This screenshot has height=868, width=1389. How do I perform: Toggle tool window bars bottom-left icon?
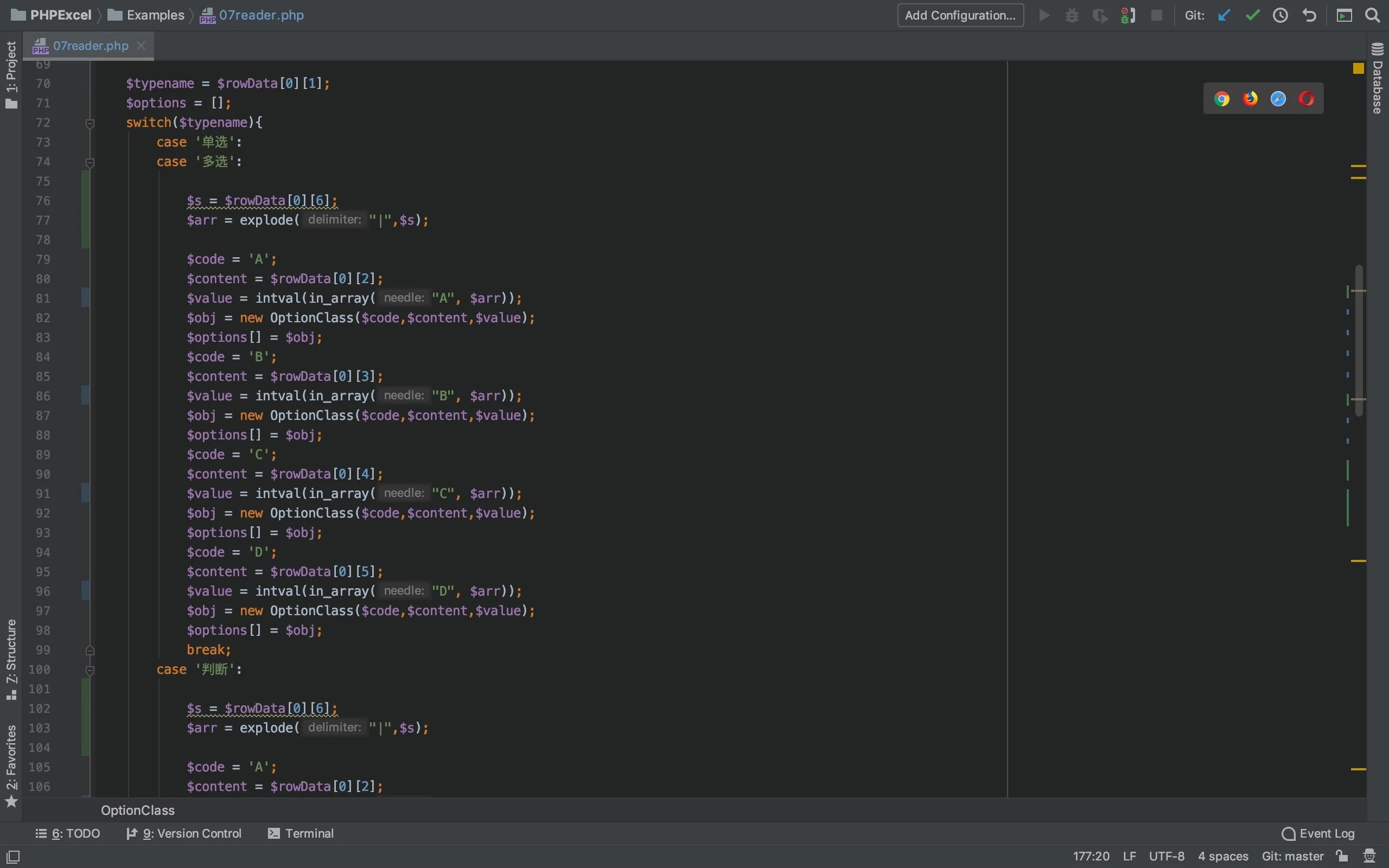(x=12, y=857)
